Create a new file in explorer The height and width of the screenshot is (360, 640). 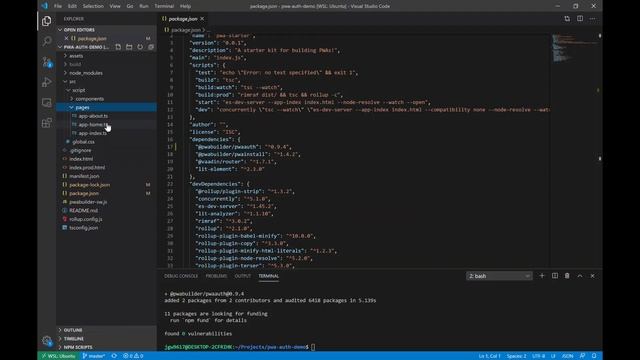click(x=118, y=47)
